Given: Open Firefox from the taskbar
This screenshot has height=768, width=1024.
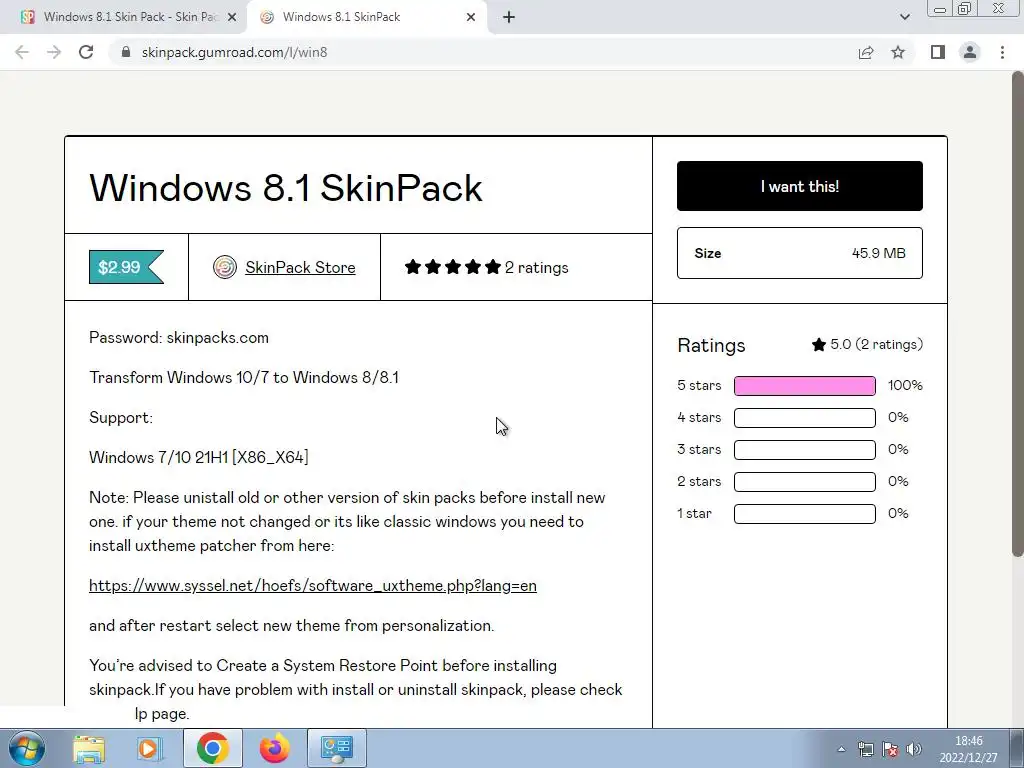Looking at the screenshot, I should click(275, 748).
